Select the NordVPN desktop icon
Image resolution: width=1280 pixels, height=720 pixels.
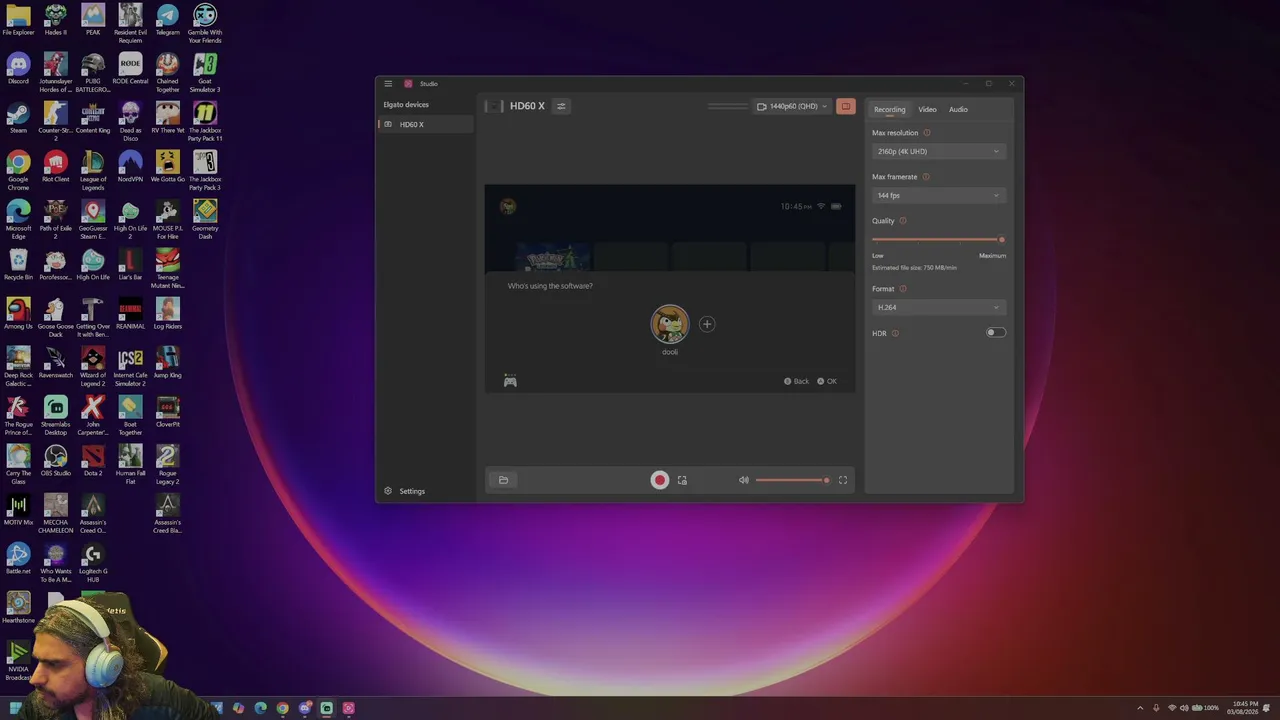click(x=130, y=167)
